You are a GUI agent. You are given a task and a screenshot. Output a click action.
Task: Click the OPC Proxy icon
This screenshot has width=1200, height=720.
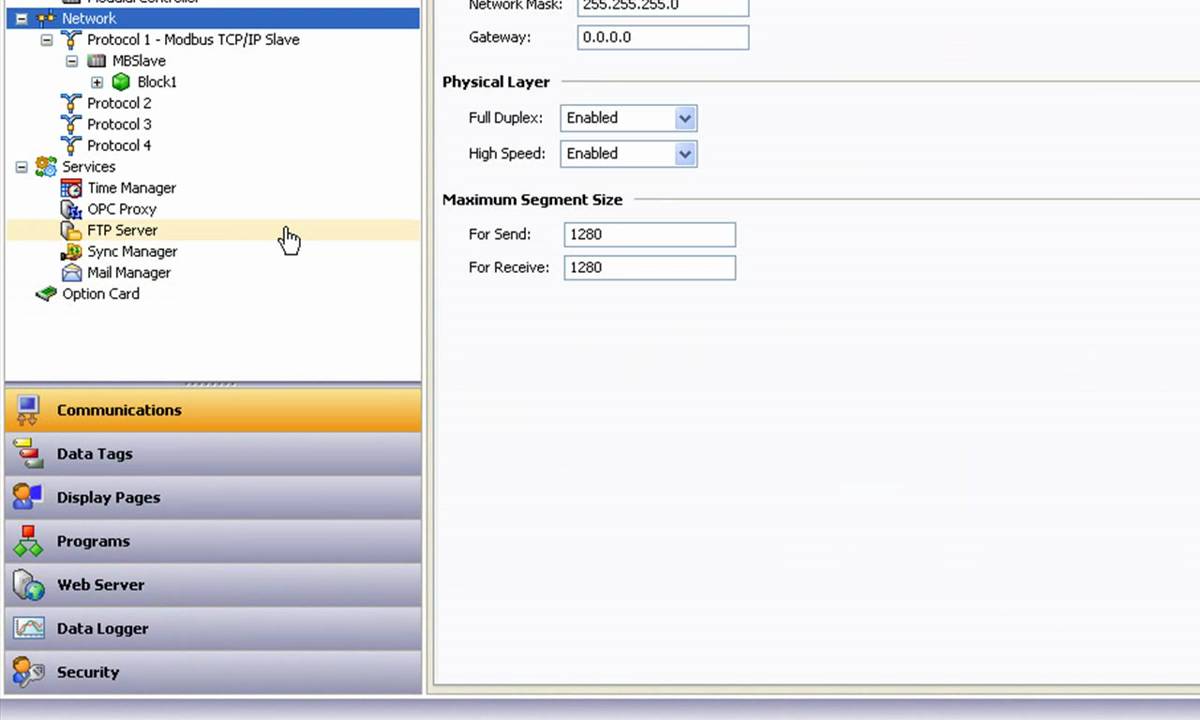click(71, 209)
